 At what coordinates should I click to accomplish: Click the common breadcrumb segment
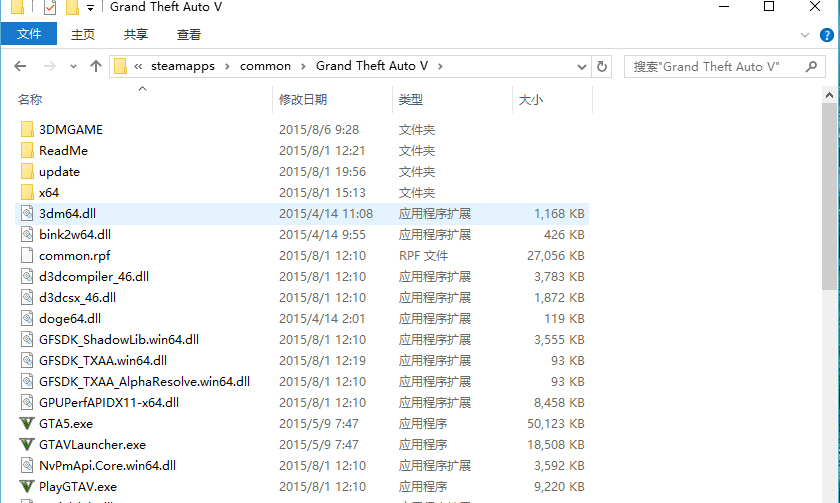pos(265,66)
